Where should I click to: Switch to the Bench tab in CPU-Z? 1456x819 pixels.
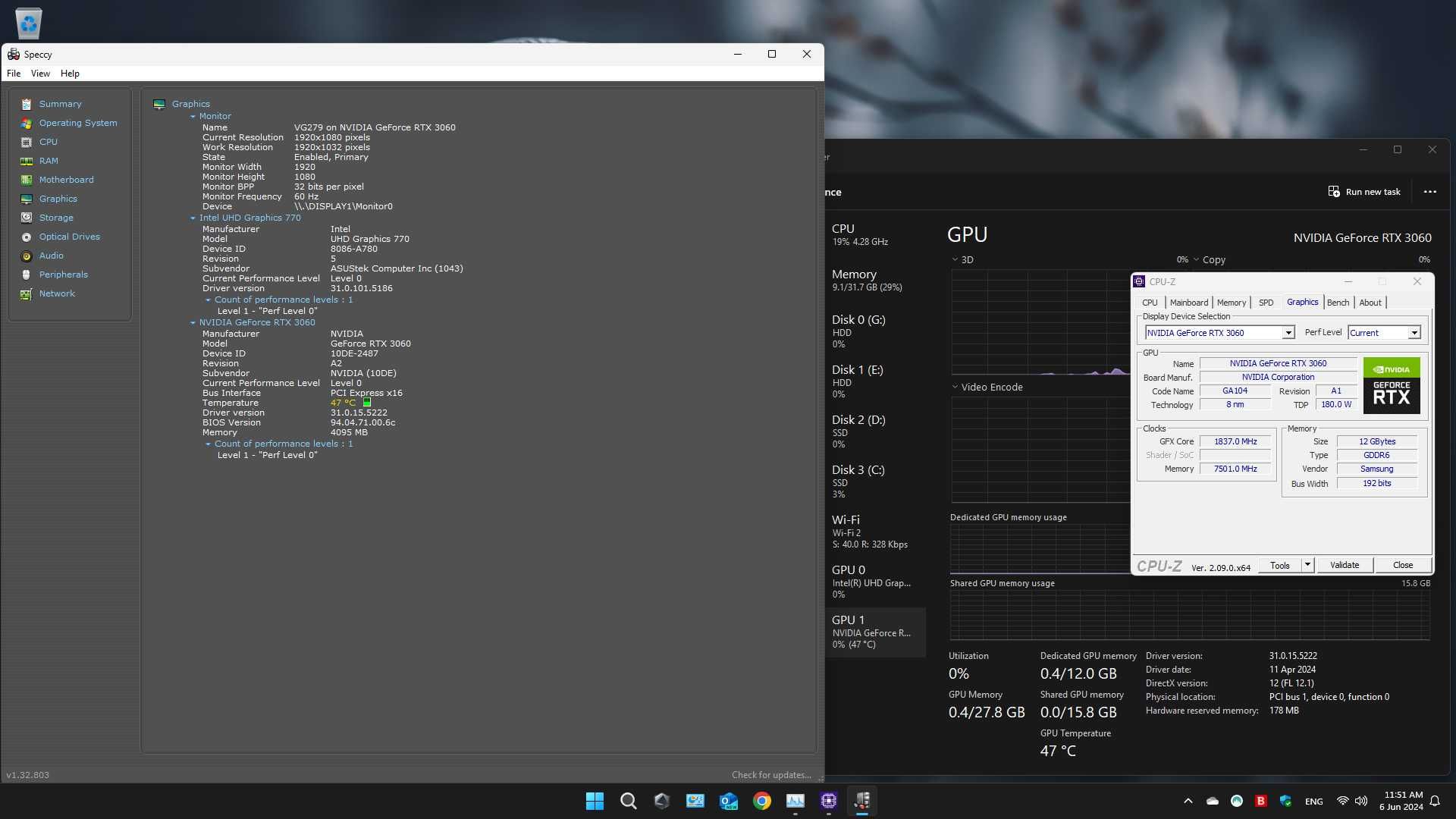click(x=1338, y=303)
